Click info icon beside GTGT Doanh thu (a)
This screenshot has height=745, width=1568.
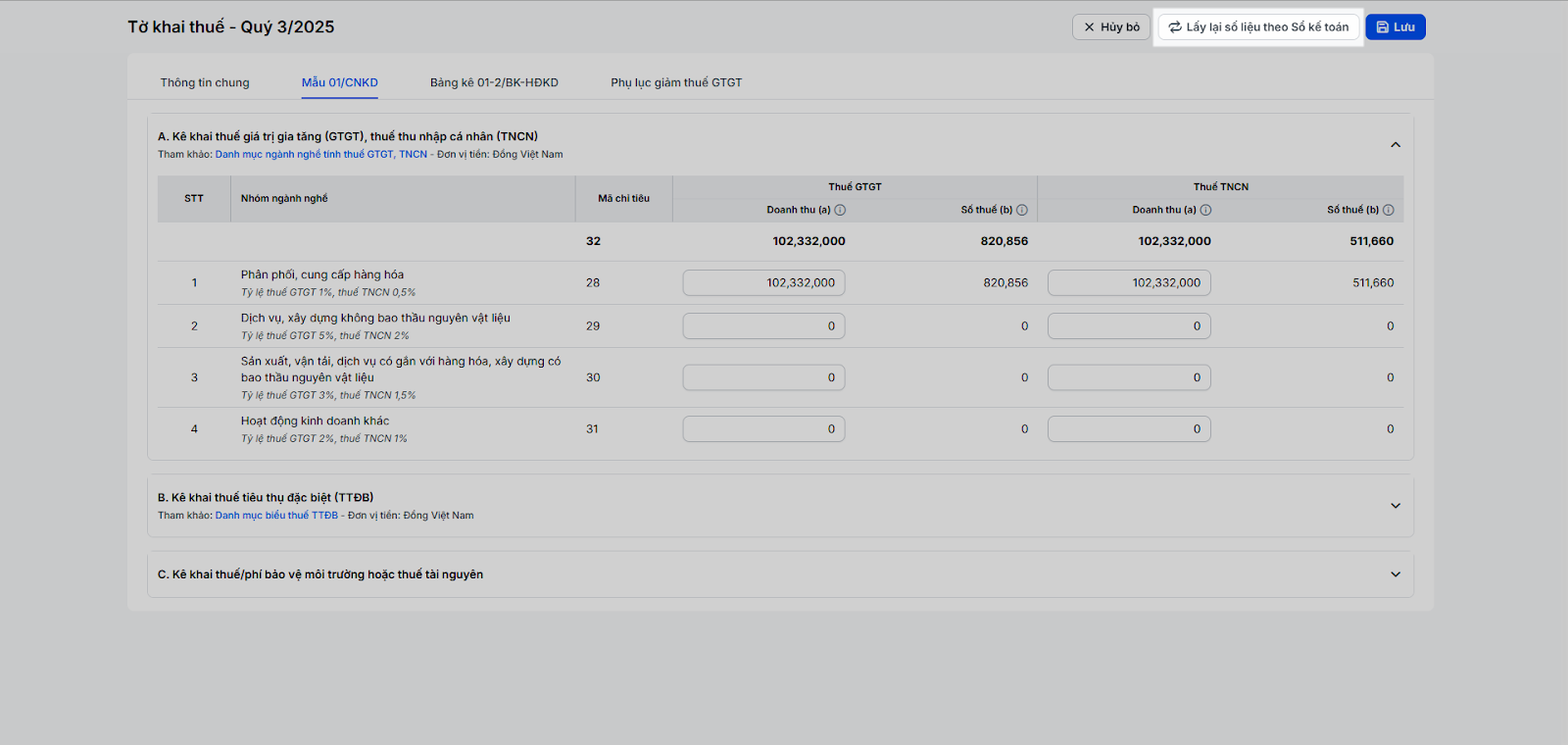pyautogui.click(x=840, y=210)
